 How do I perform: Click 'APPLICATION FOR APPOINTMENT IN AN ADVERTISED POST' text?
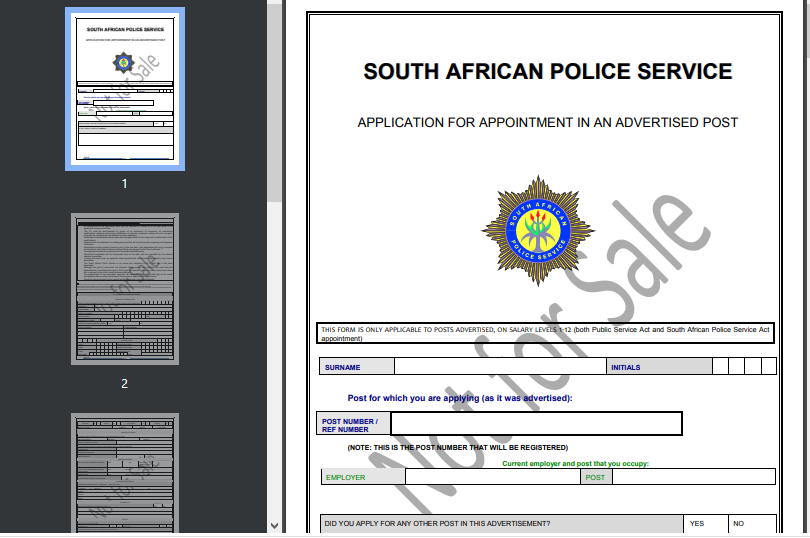548,122
